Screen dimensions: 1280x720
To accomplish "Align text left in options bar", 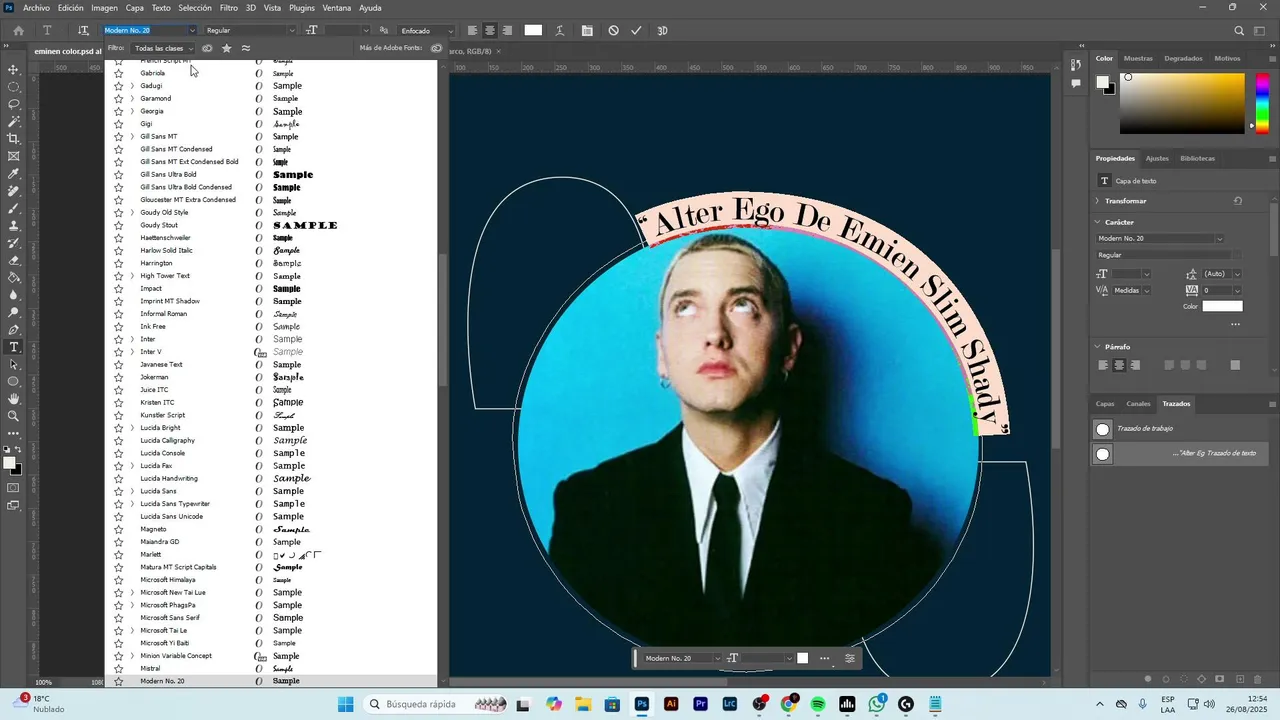I will (472, 30).
